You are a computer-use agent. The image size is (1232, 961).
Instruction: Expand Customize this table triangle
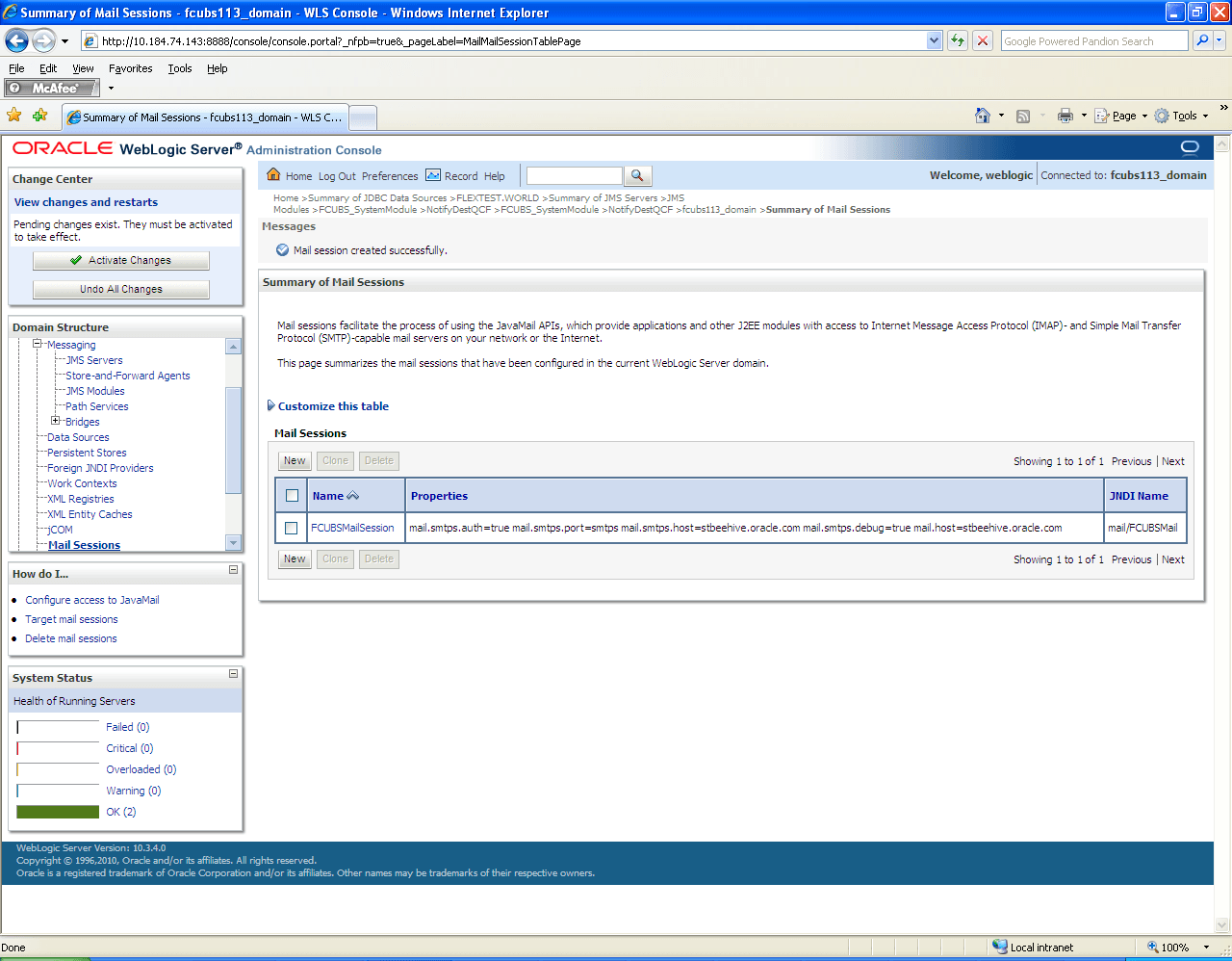(271, 405)
